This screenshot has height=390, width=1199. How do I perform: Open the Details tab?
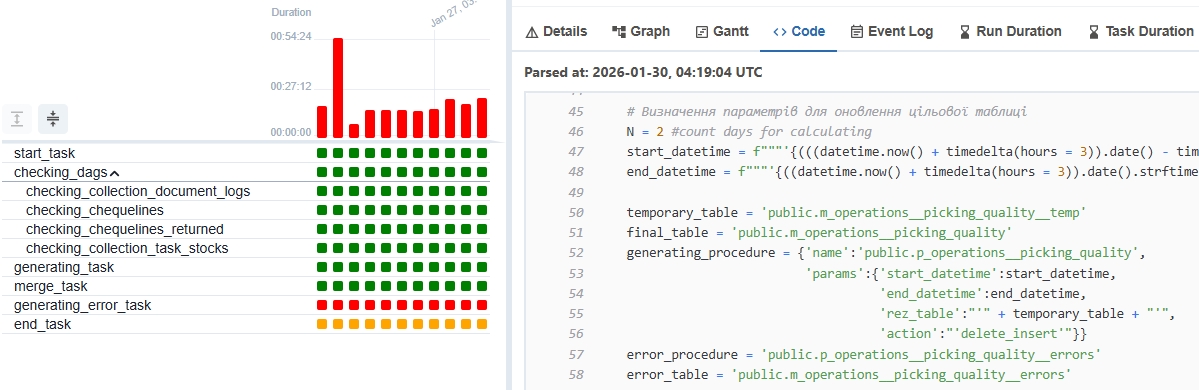(557, 31)
